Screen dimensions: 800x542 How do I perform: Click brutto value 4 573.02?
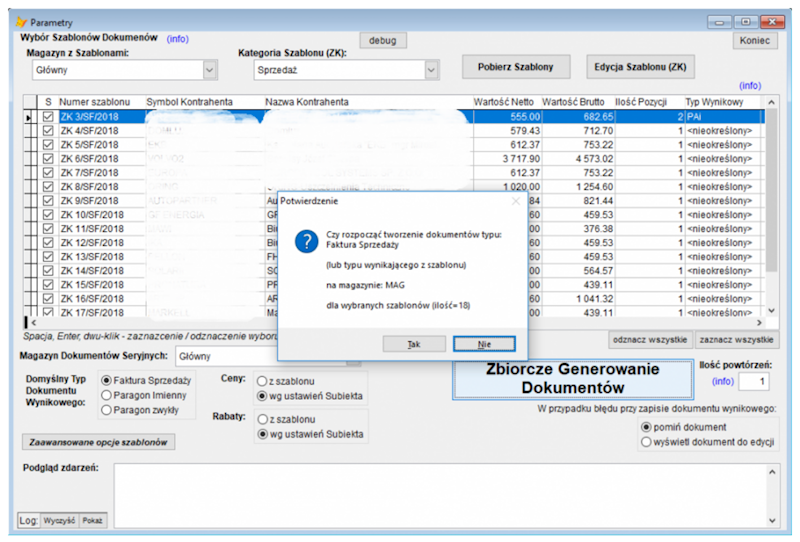[x=594, y=159]
